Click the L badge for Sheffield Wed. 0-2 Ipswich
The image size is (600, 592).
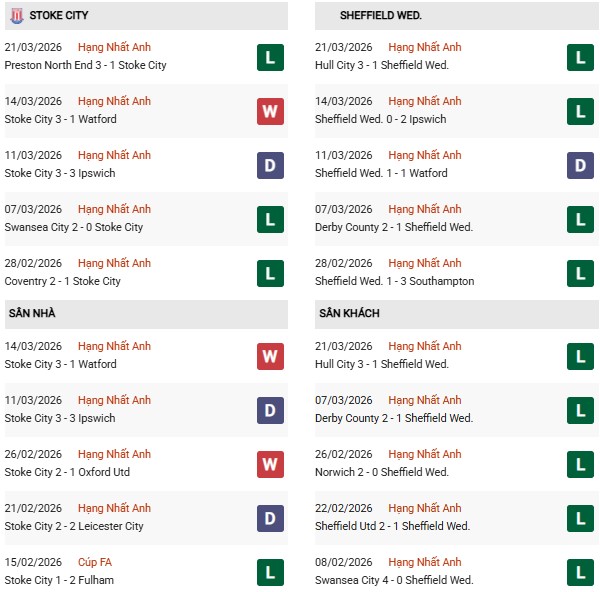coord(580,111)
